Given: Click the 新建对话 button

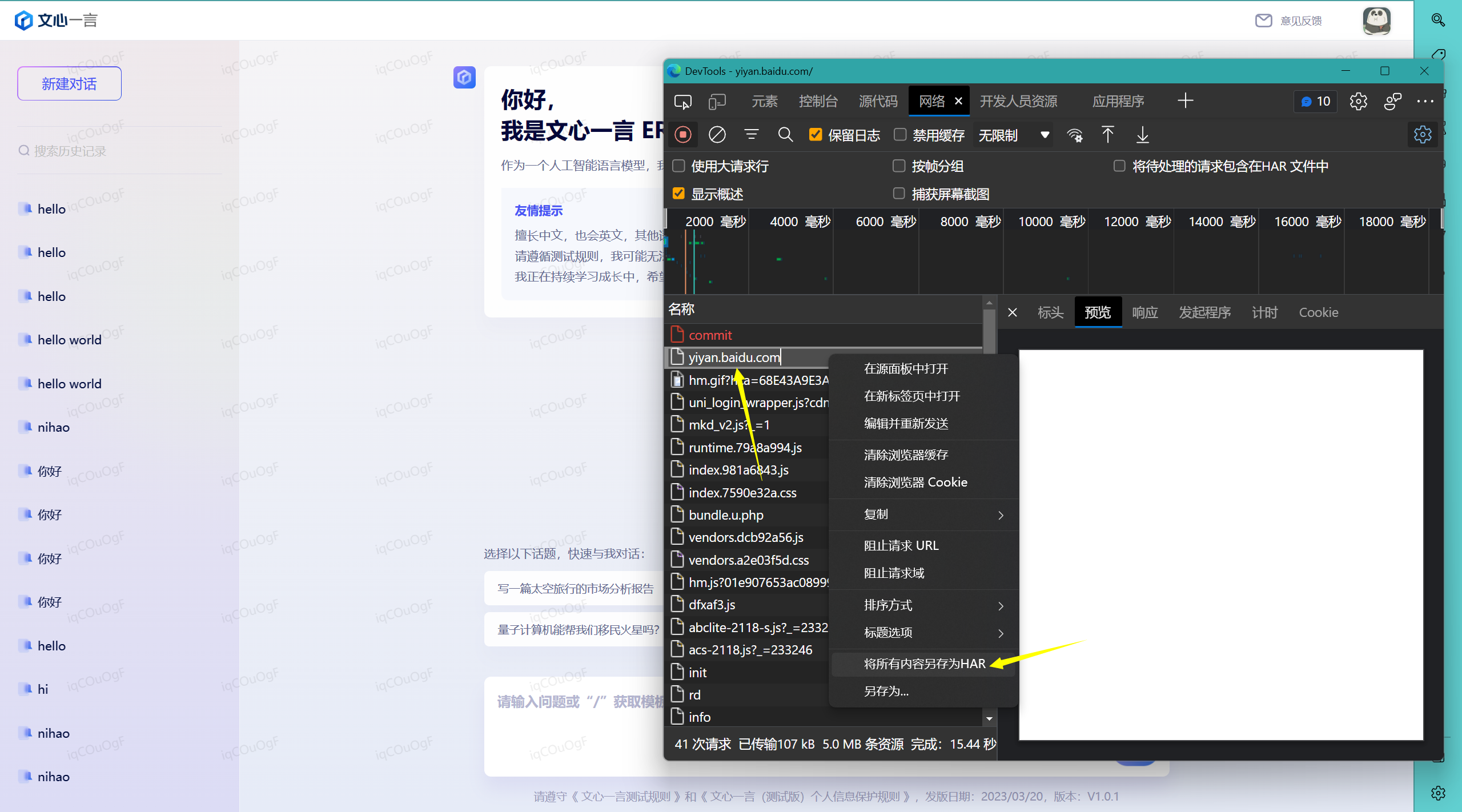Looking at the screenshot, I should click(x=69, y=84).
